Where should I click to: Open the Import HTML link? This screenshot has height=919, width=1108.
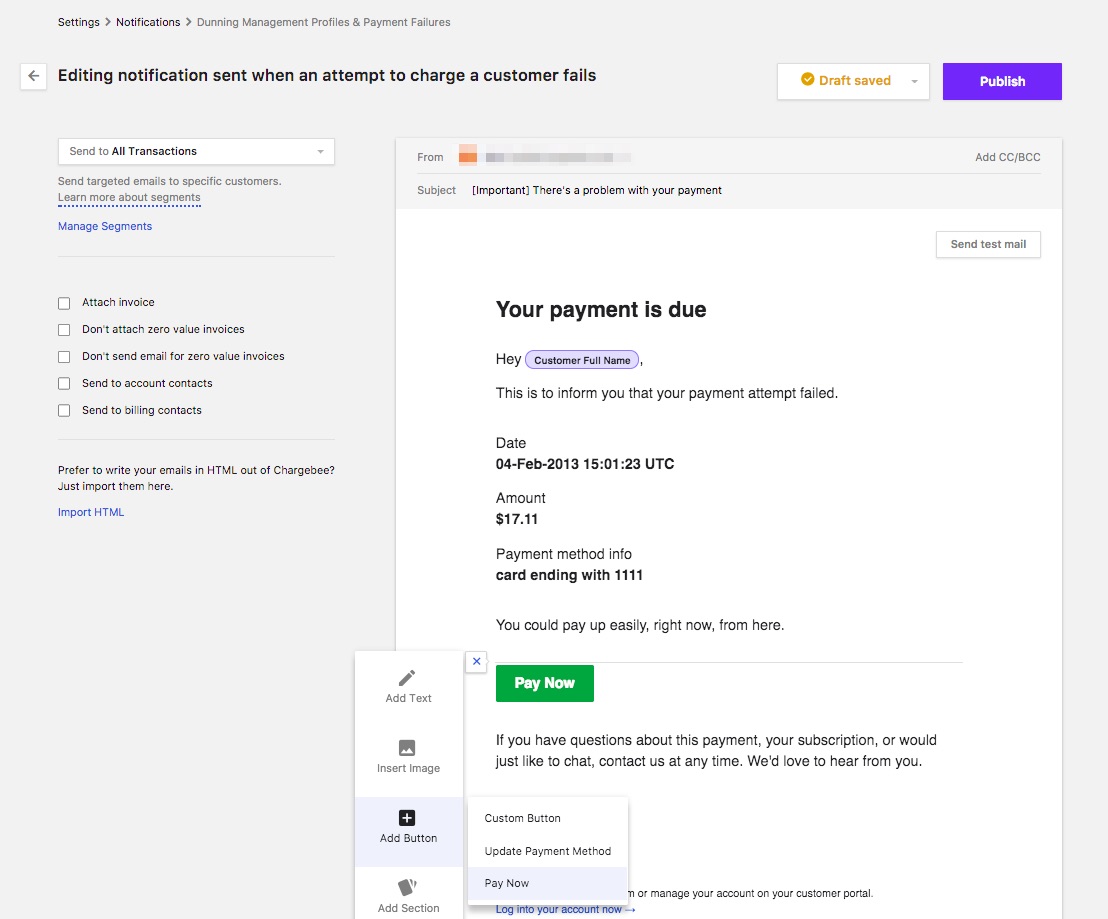click(x=91, y=512)
